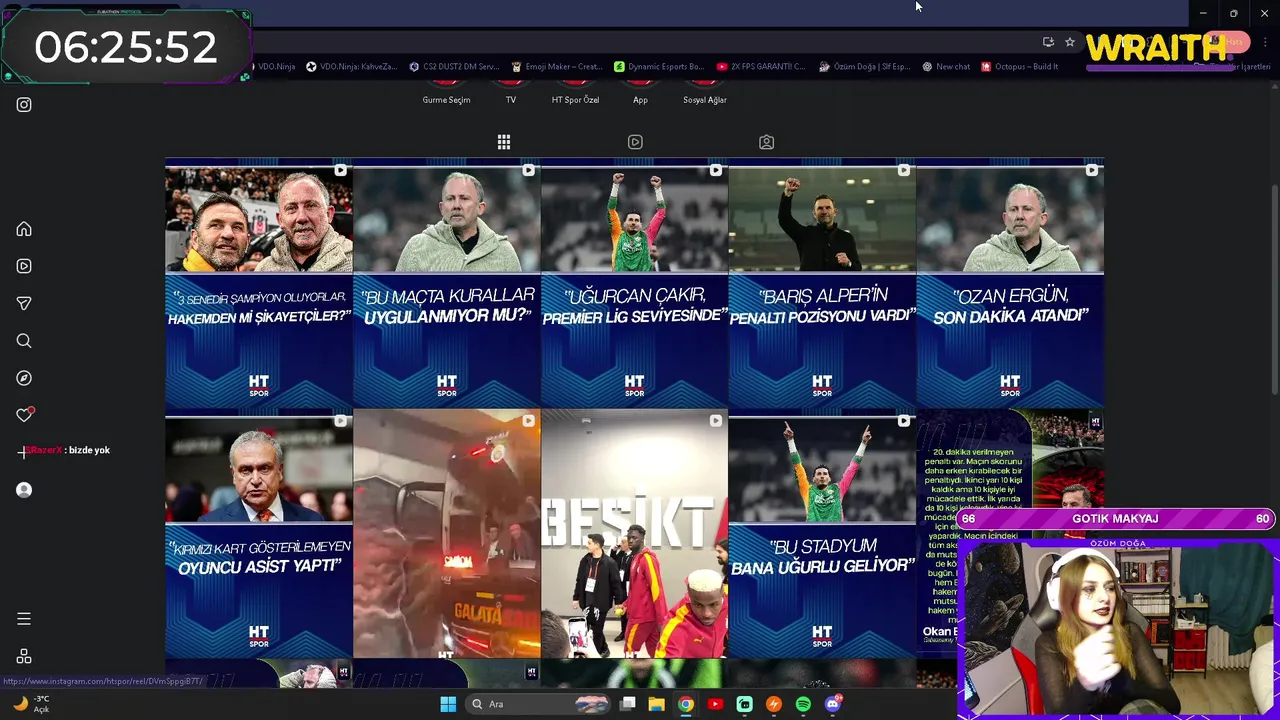1280x720 pixels.
Task: Switch to the Reels tab icon
Action: coord(635,142)
